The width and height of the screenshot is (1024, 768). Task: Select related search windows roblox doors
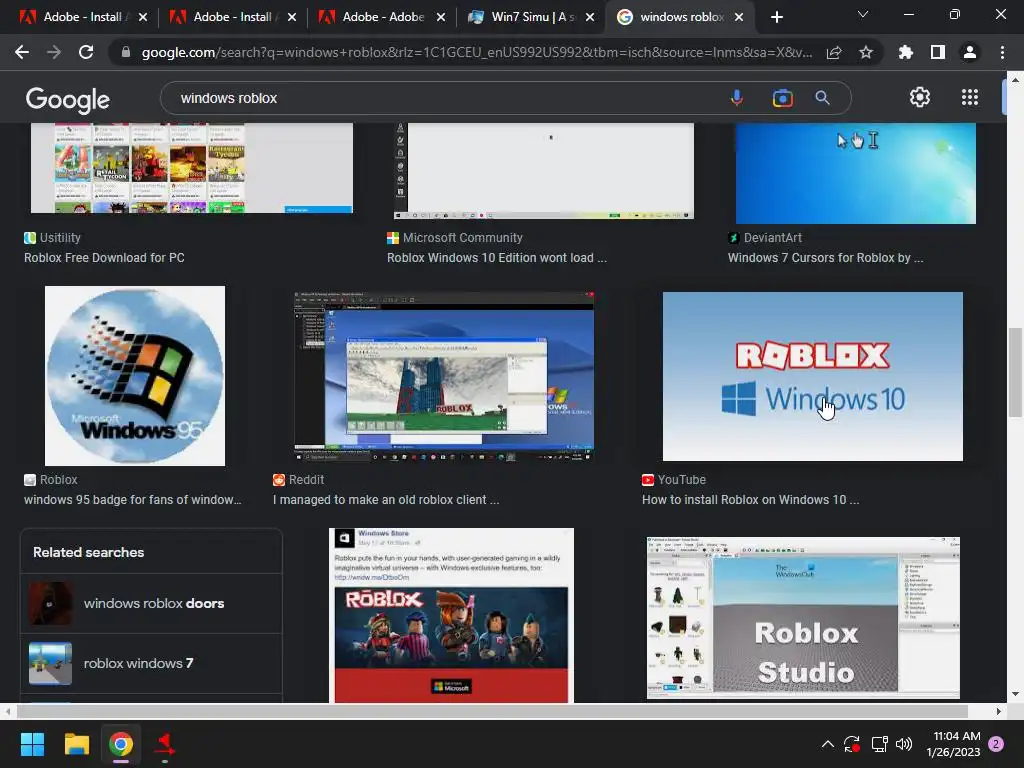pyautogui.click(x=152, y=603)
